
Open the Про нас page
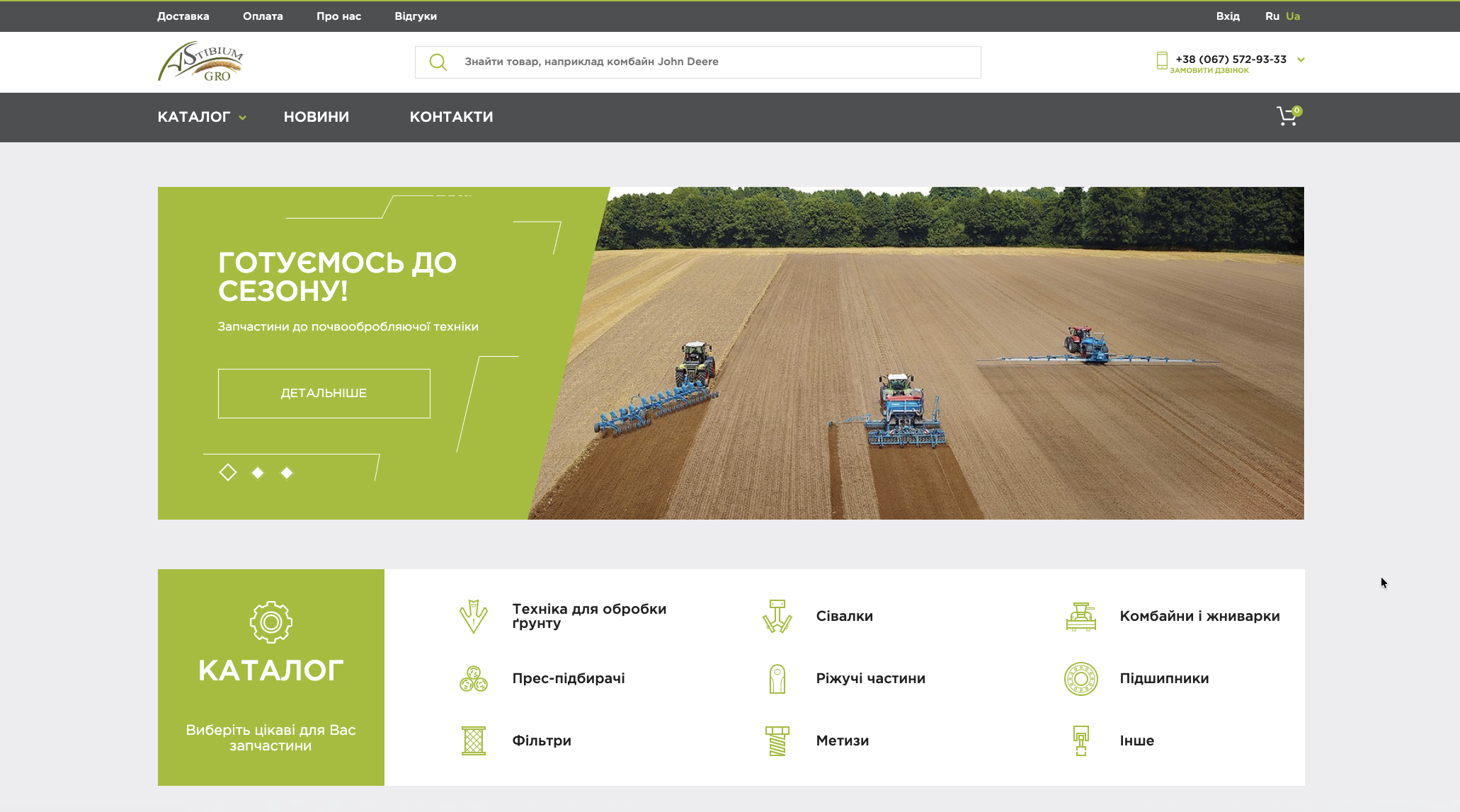click(x=338, y=16)
